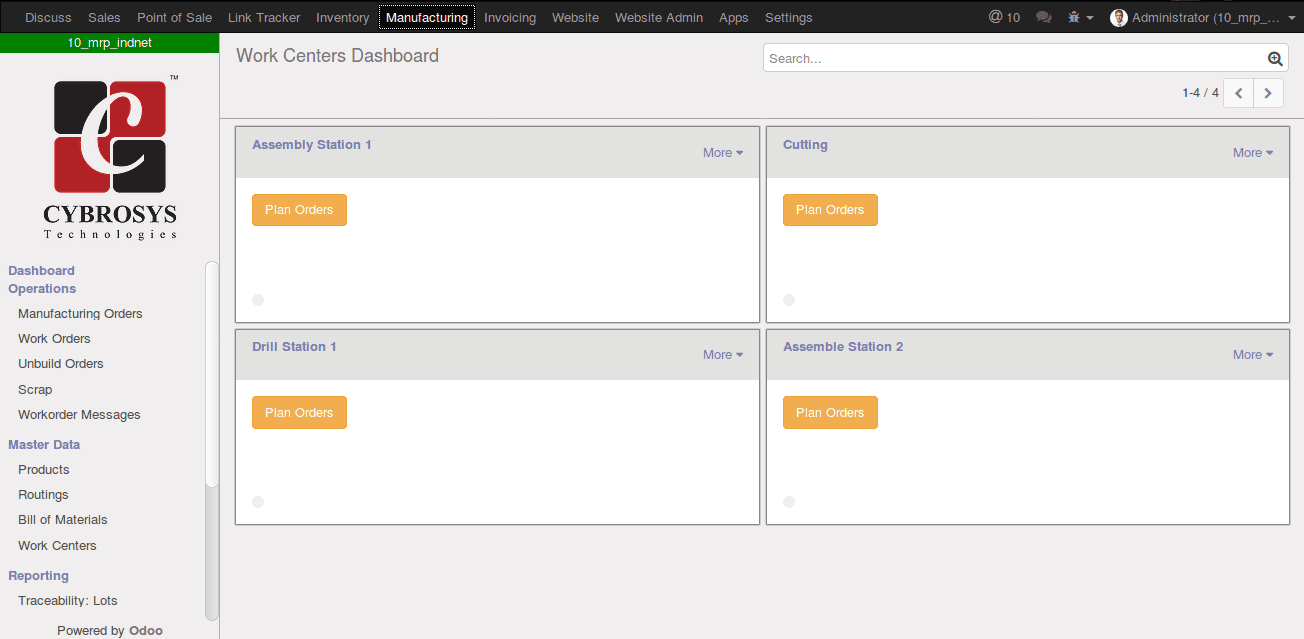Click the Administrator avatar image

point(1119,17)
